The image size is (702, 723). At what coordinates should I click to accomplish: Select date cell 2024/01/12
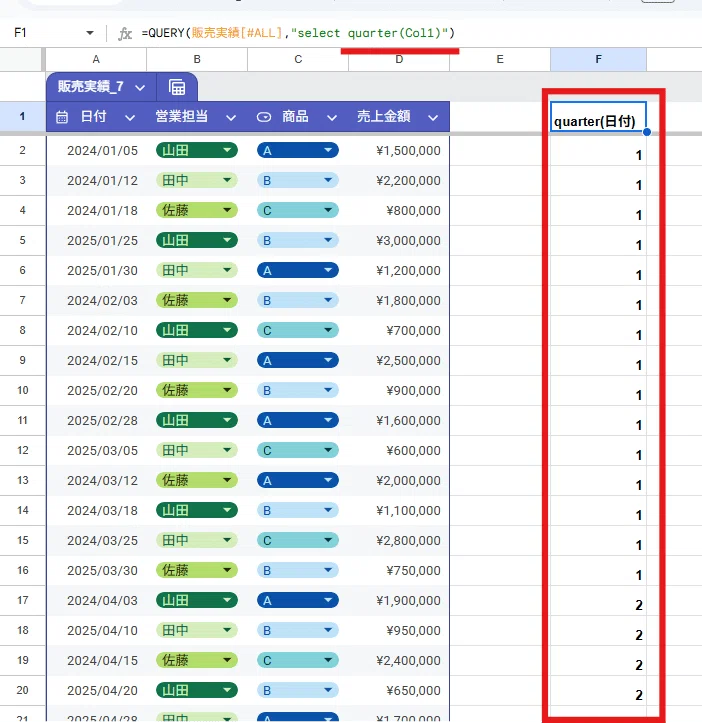click(x=96, y=180)
